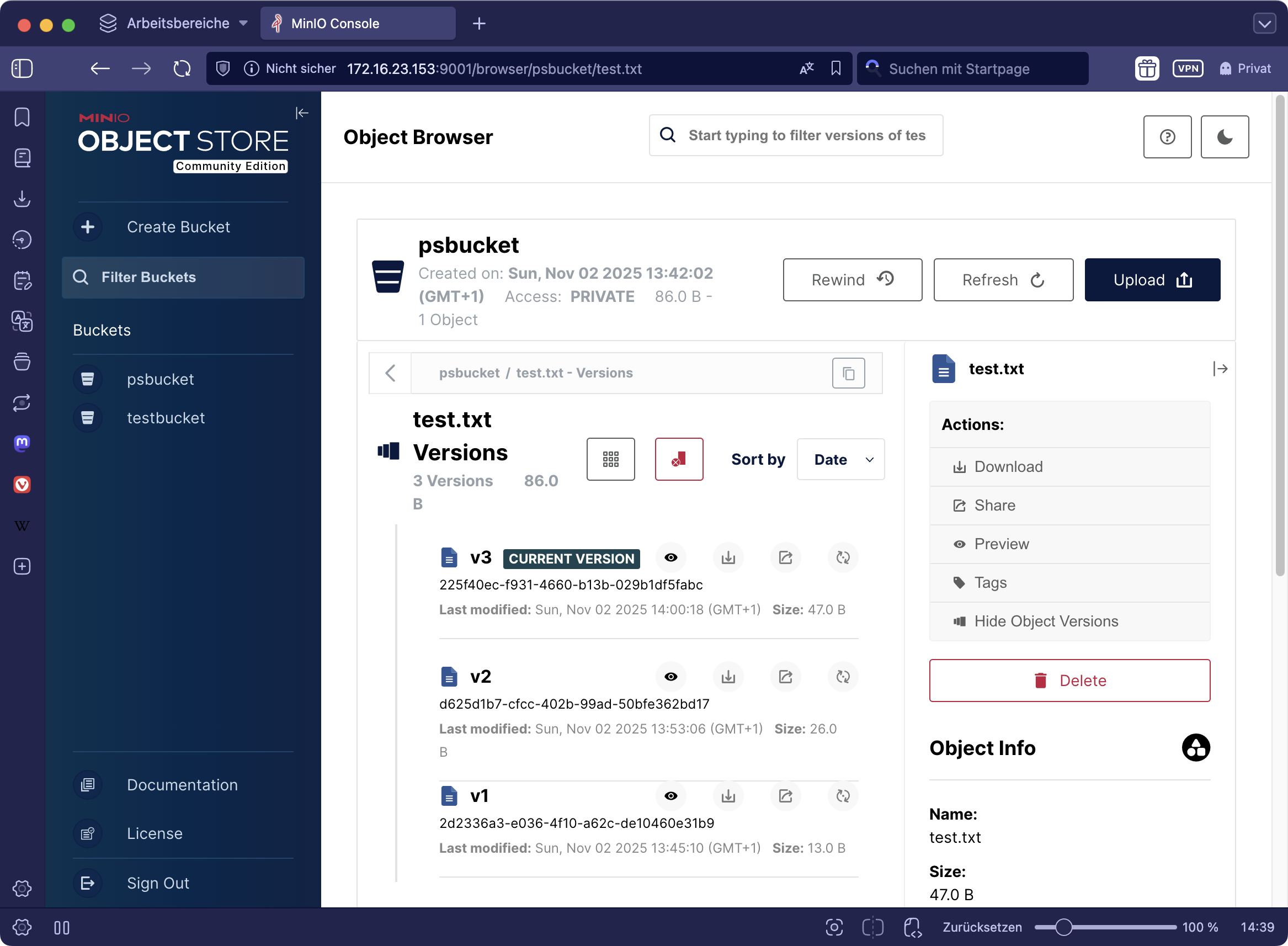Open the Sort by Date dropdown
Screen dimensions: 1288x946
coord(840,459)
